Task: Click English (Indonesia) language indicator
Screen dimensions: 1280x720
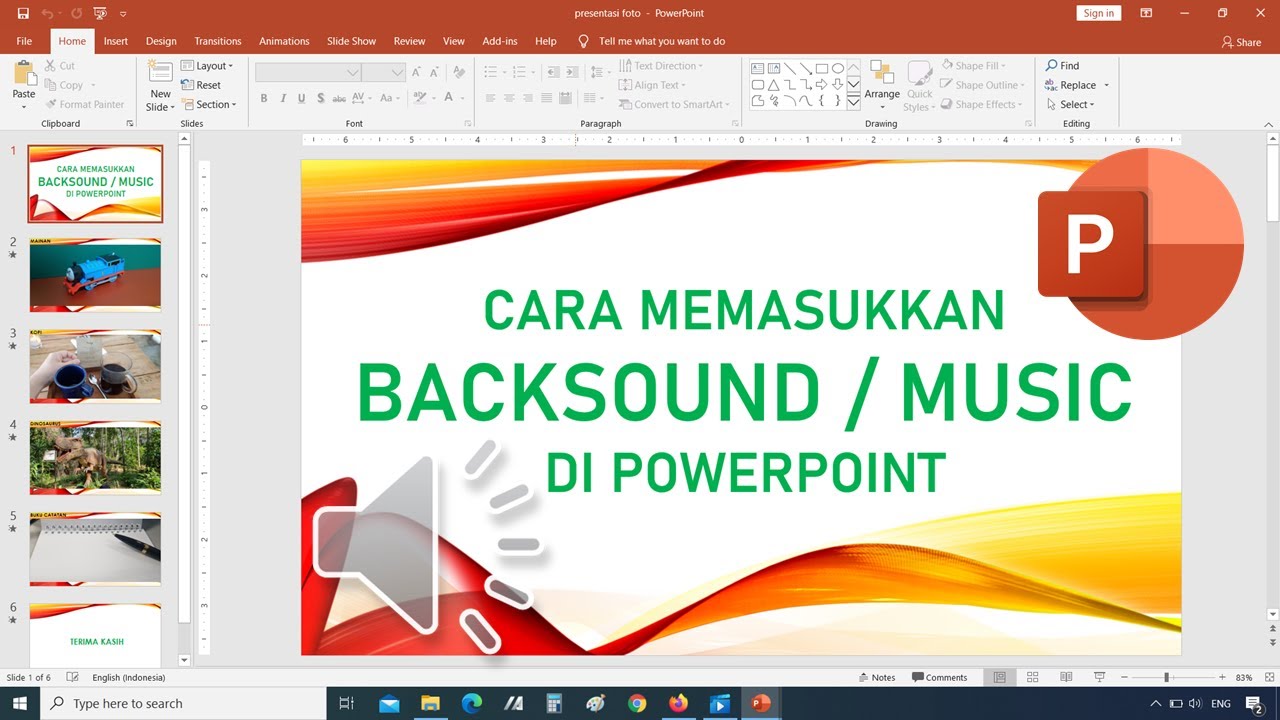Action: pyautogui.click(x=129, y=677)
